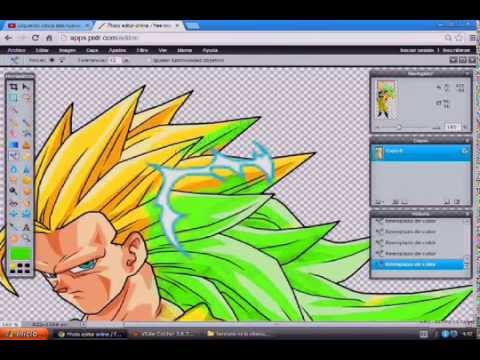480x360 pixels.
Task: Pick the small yellow preset color swatch
Action: coord(13,266)
